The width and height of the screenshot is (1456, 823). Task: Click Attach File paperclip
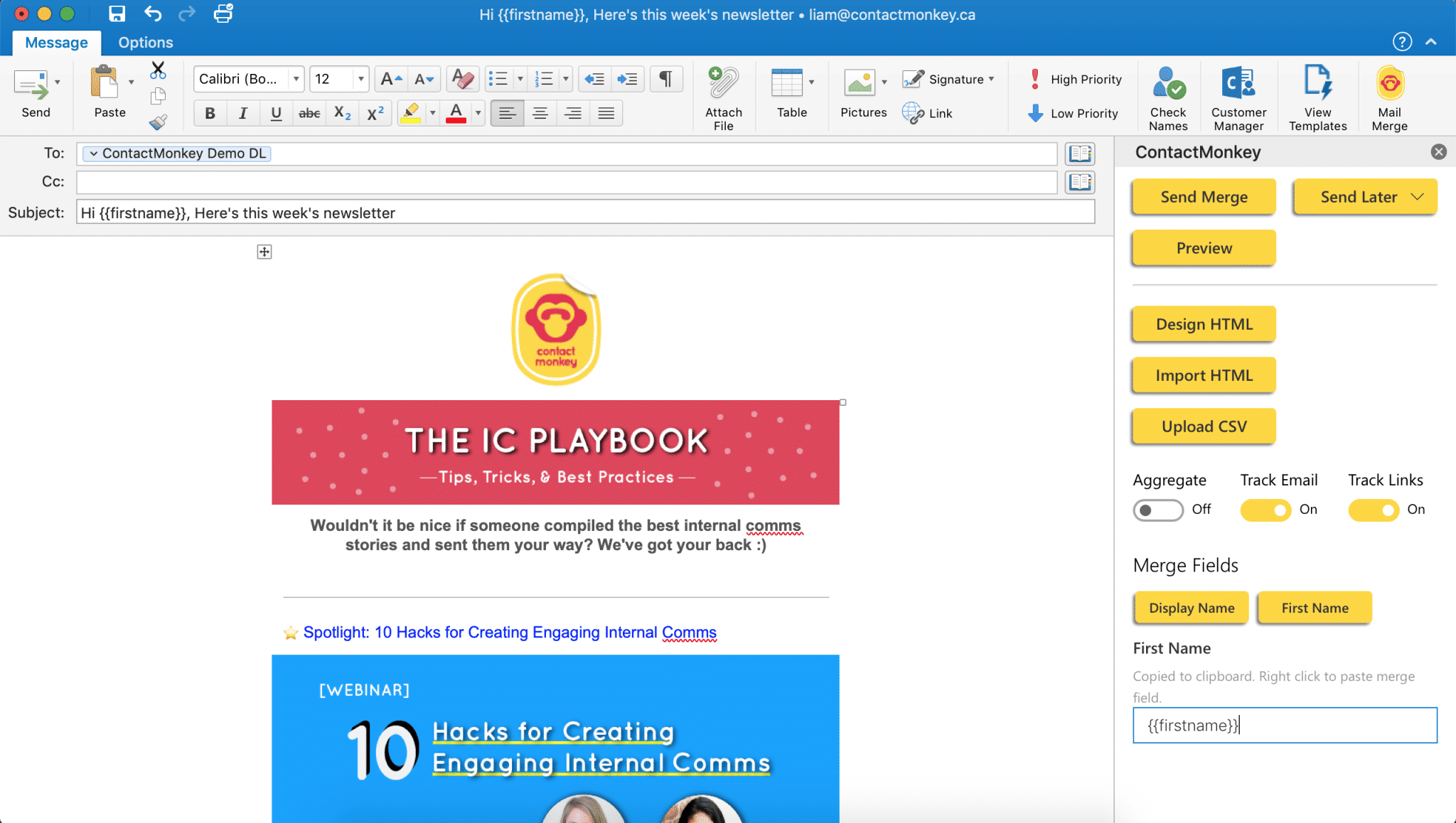point(723,84)
